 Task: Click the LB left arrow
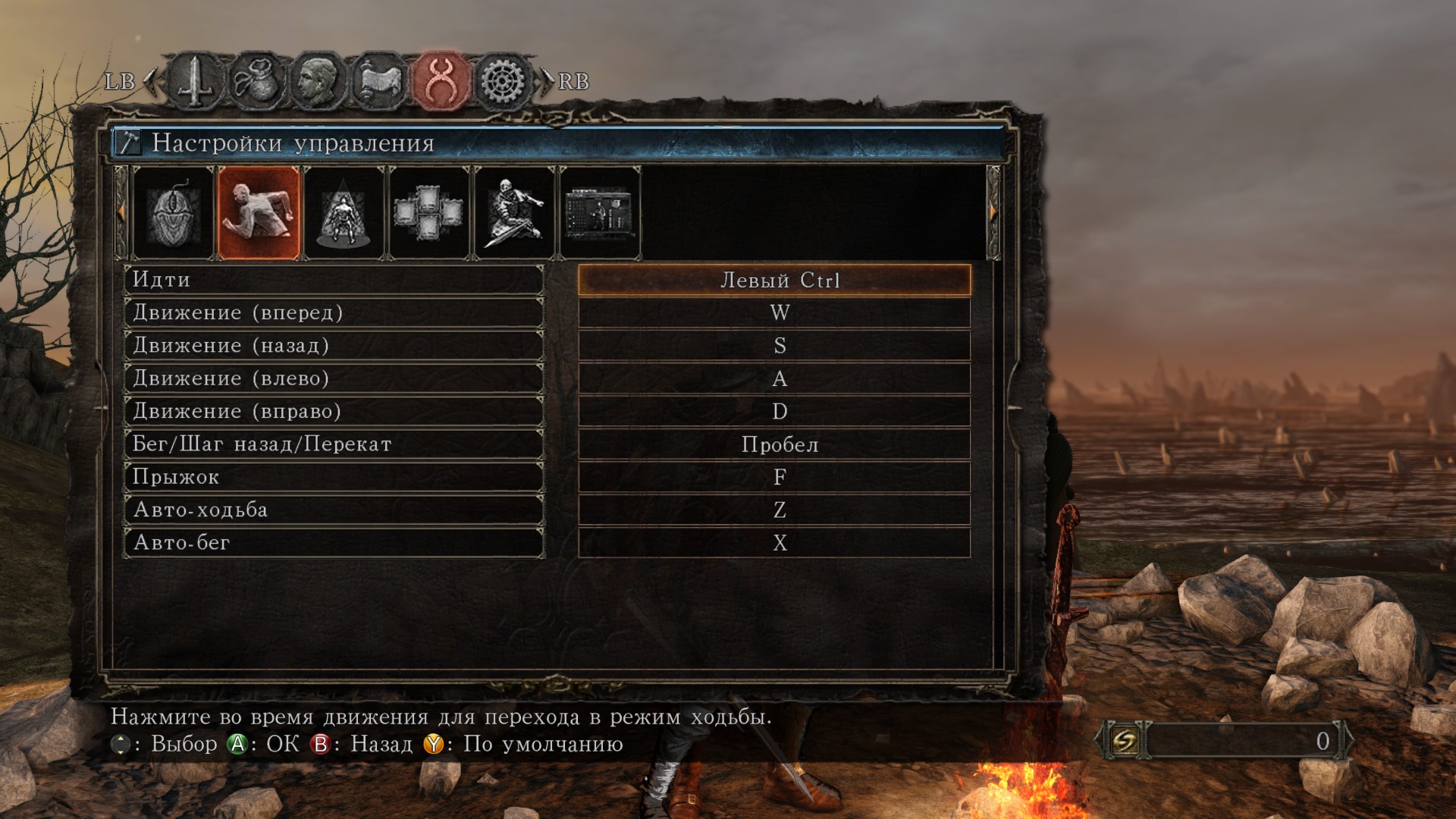[150, 81]
